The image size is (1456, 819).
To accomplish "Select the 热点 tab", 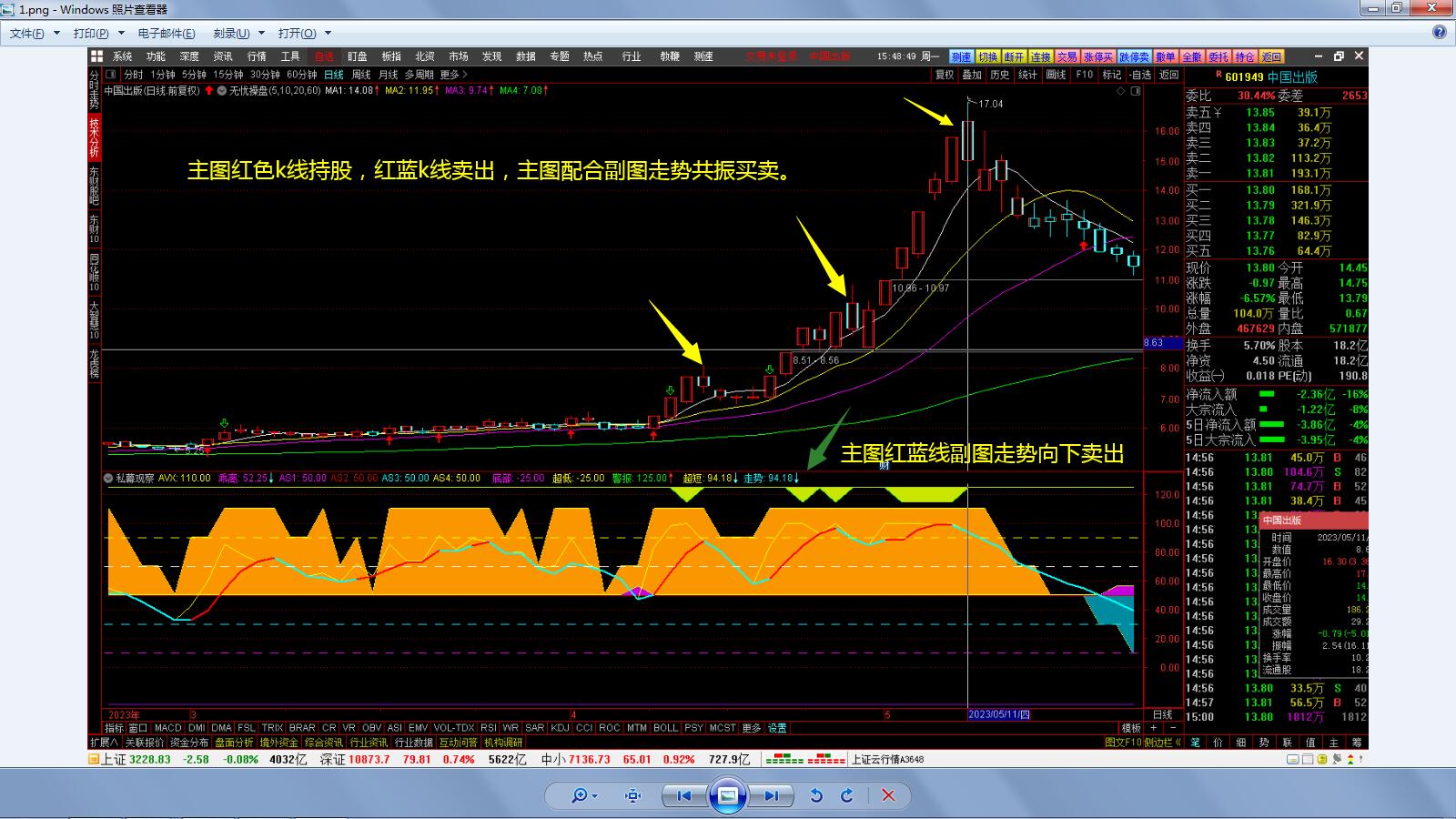I will 593,56.
